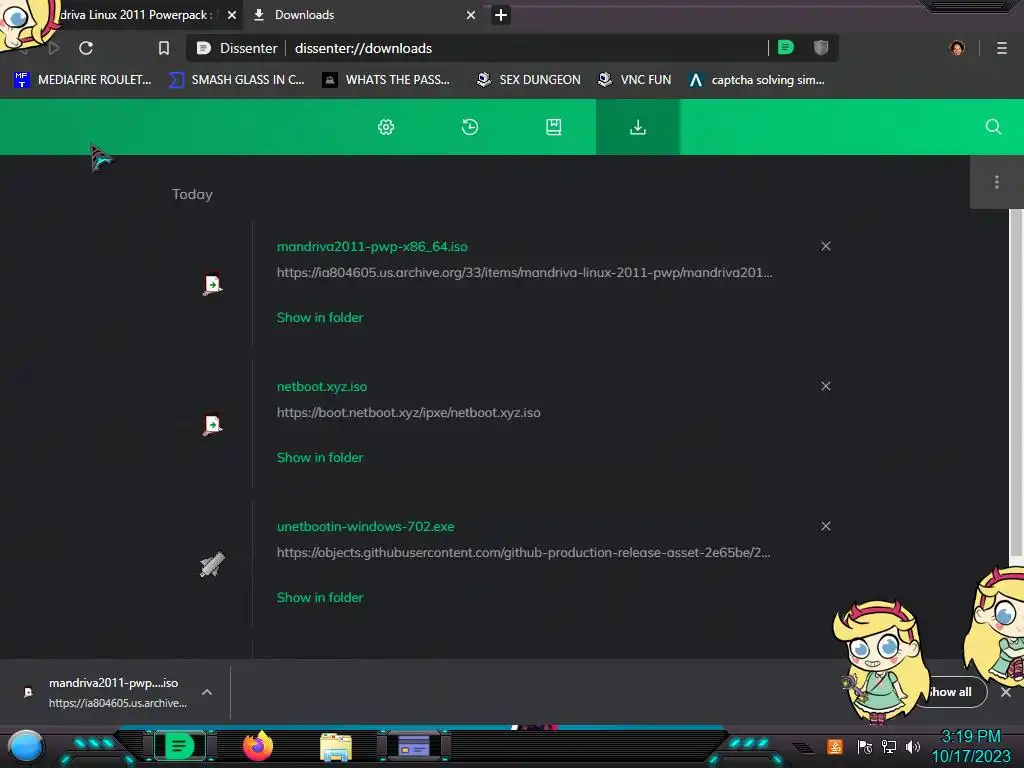Image resolution: width=1024 pixels, height=768 pixels.
Task: Remove unetbootin-windows-702.exe from the list
Action: 825,526
